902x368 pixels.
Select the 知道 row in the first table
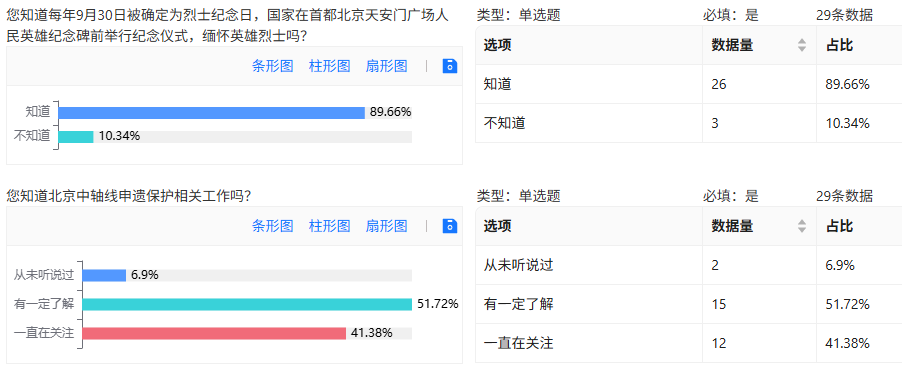click(x=689, y=85)
